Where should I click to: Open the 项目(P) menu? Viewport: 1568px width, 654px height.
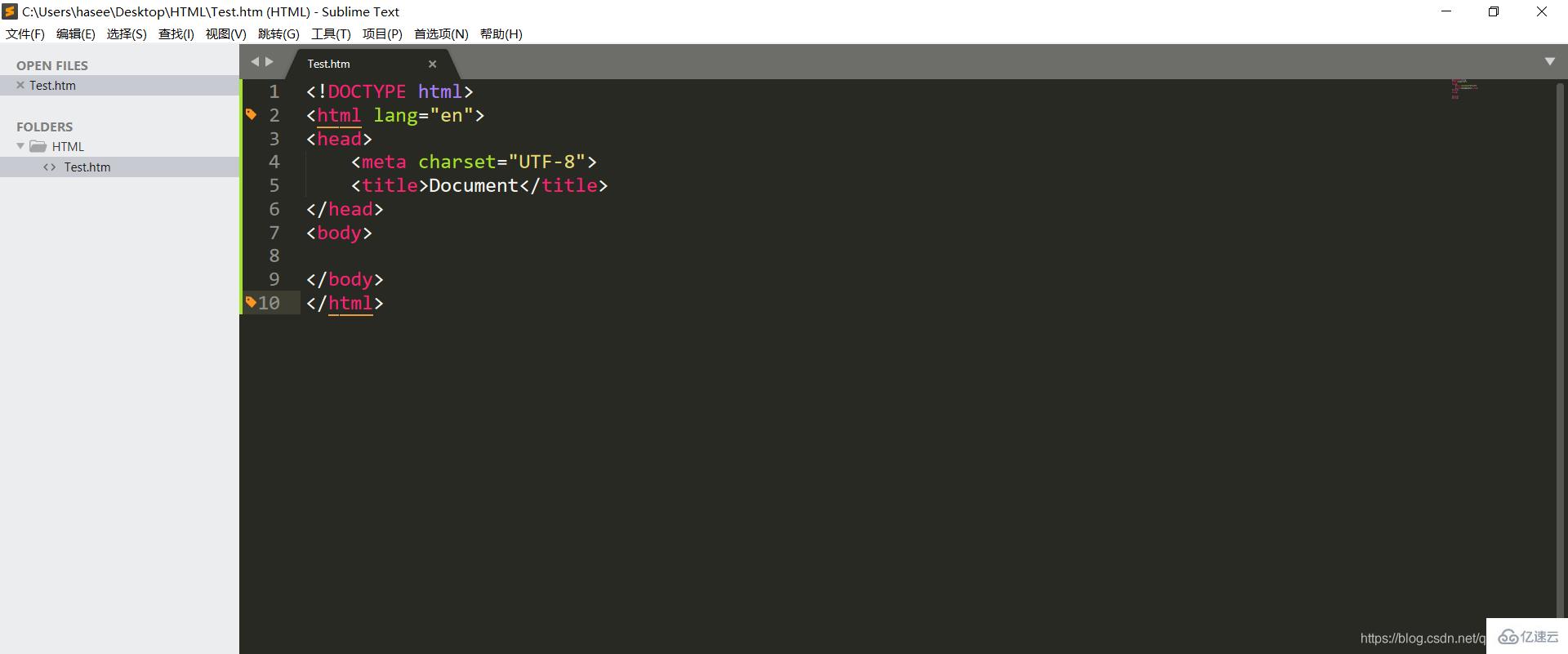[382, 33]
